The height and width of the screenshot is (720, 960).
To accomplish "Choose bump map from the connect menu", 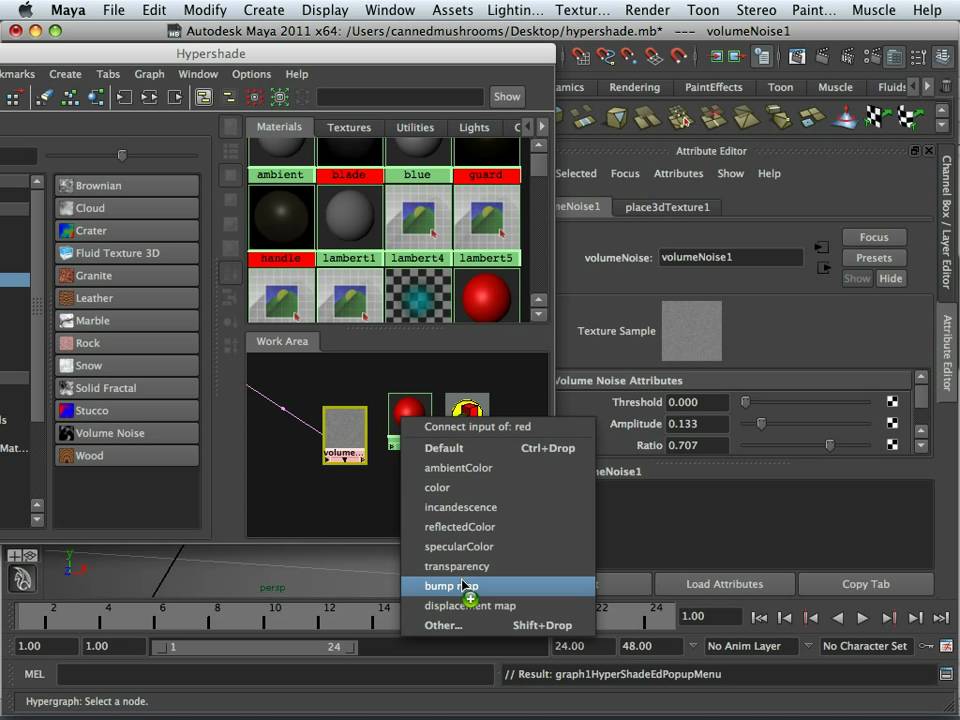I will [498, 586].
